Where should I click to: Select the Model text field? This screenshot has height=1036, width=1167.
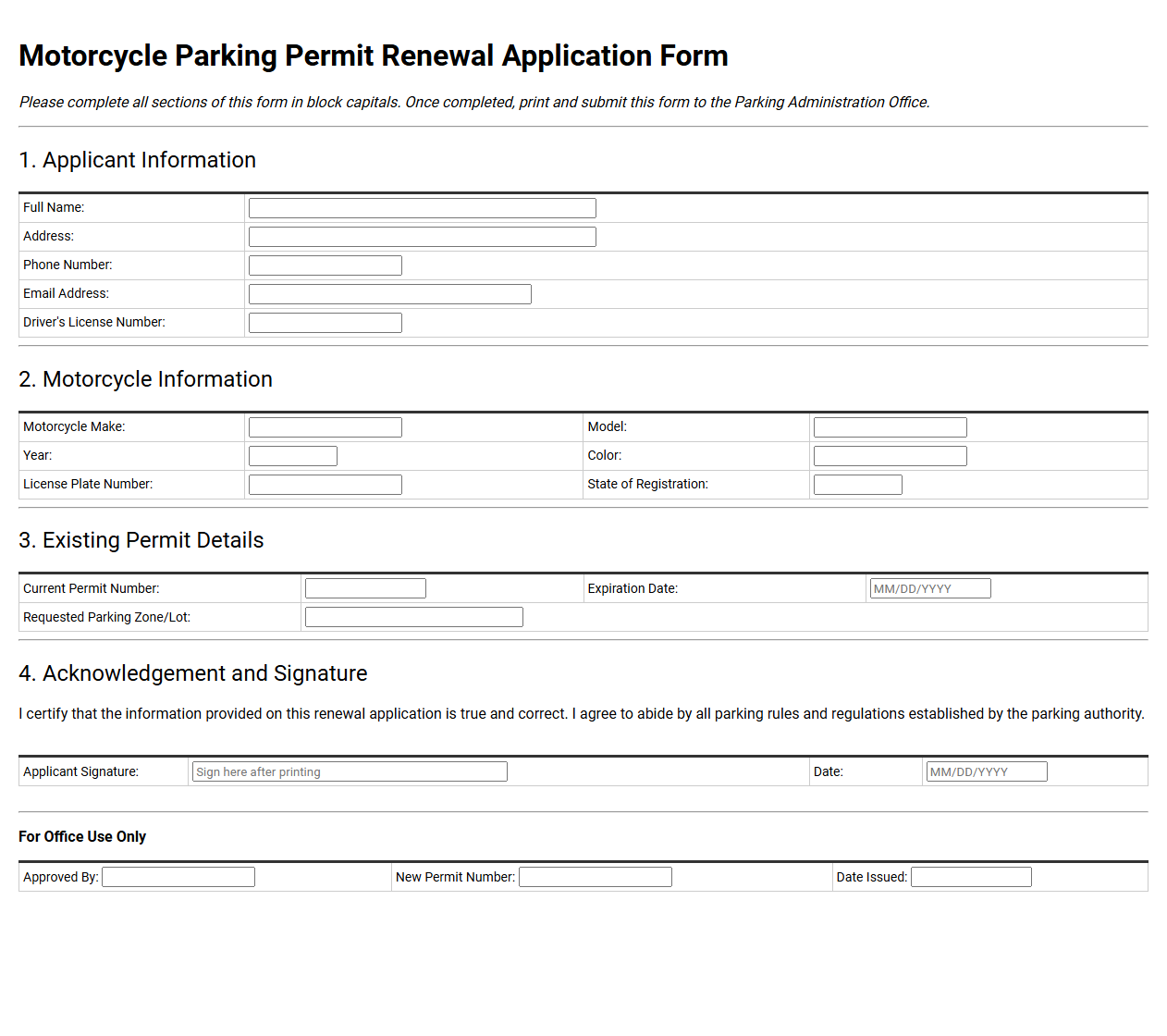891,427
